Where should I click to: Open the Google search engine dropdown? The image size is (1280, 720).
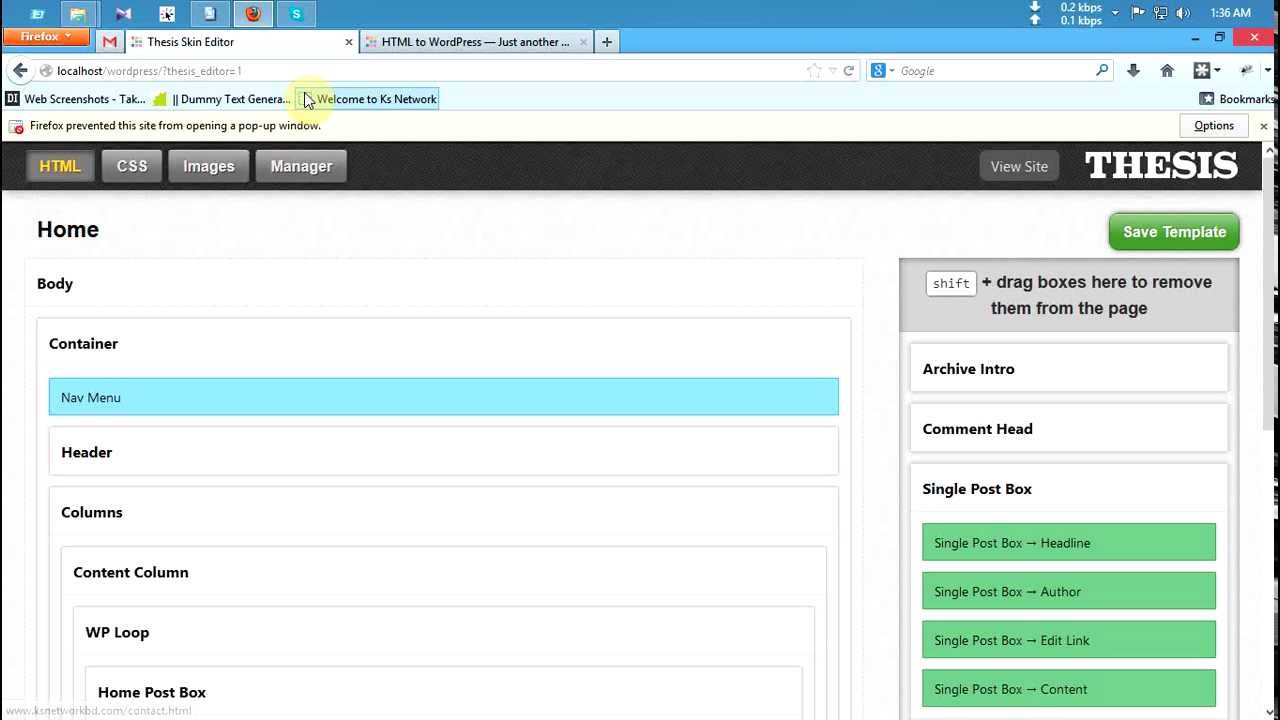pyautogui.click(x=882, y=71)
